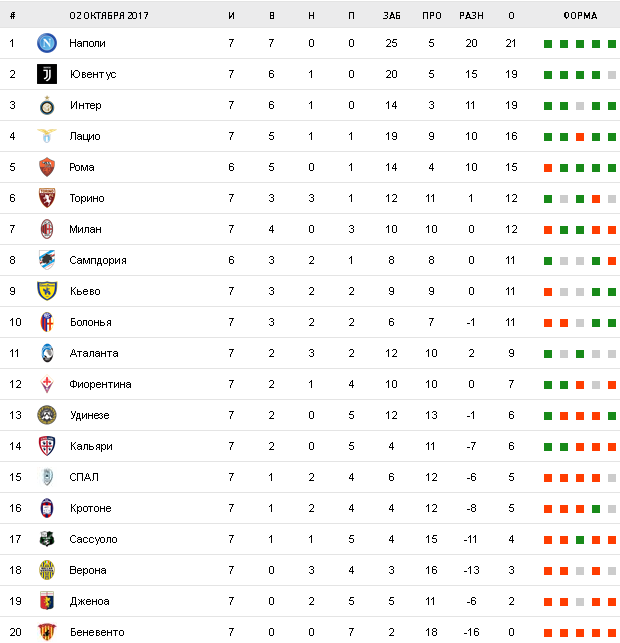Open the Torino crest icon
The height and width of the screenshot is (643, 620).
46,198
